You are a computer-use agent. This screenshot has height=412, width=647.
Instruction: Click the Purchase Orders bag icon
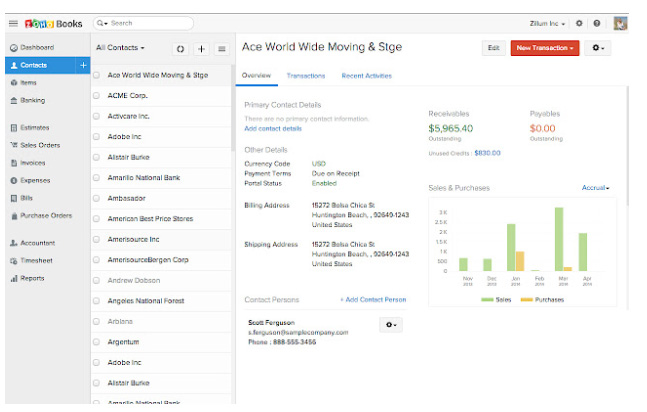click(14, 216)
